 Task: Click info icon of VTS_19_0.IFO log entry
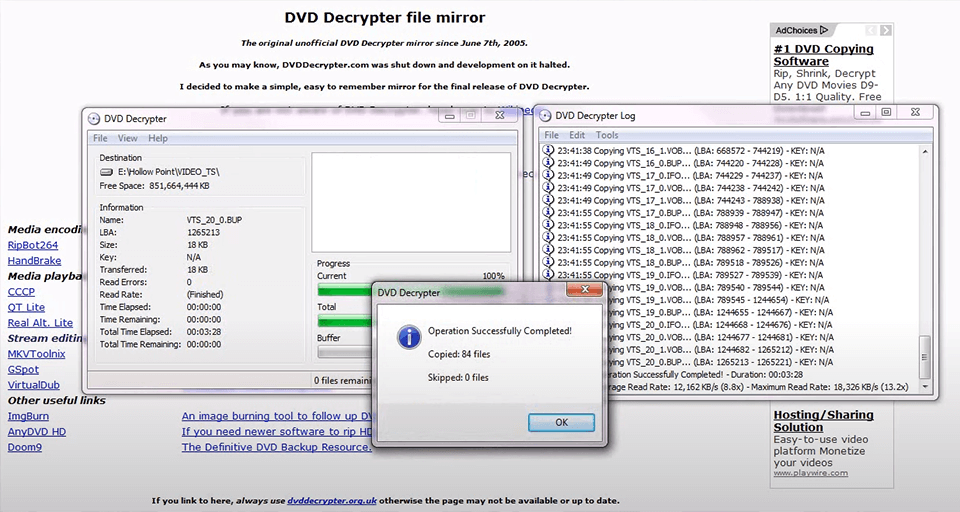pyautogui.click(x=548, y=274)
